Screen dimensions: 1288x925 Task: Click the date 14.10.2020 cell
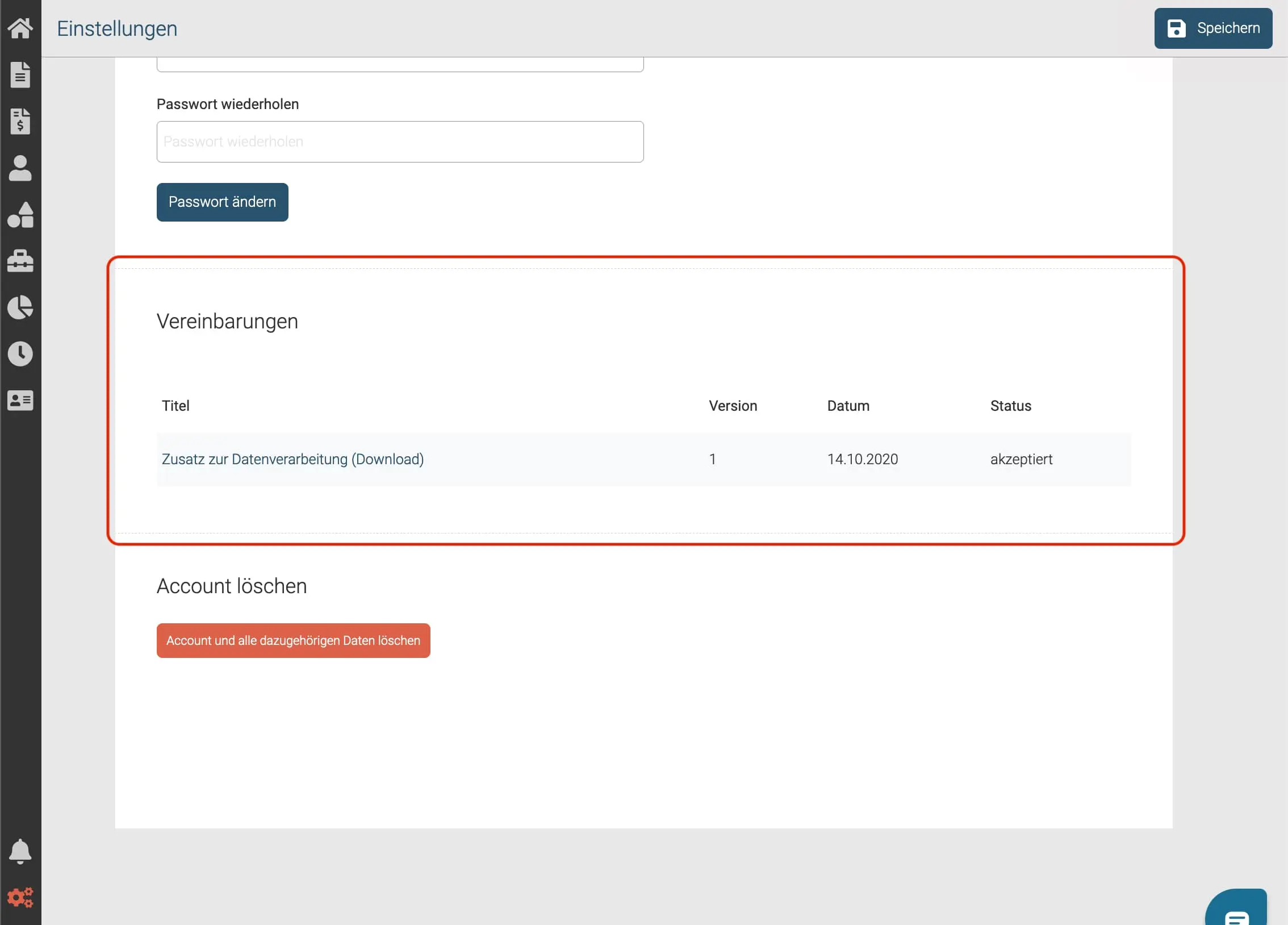point(863,459)
